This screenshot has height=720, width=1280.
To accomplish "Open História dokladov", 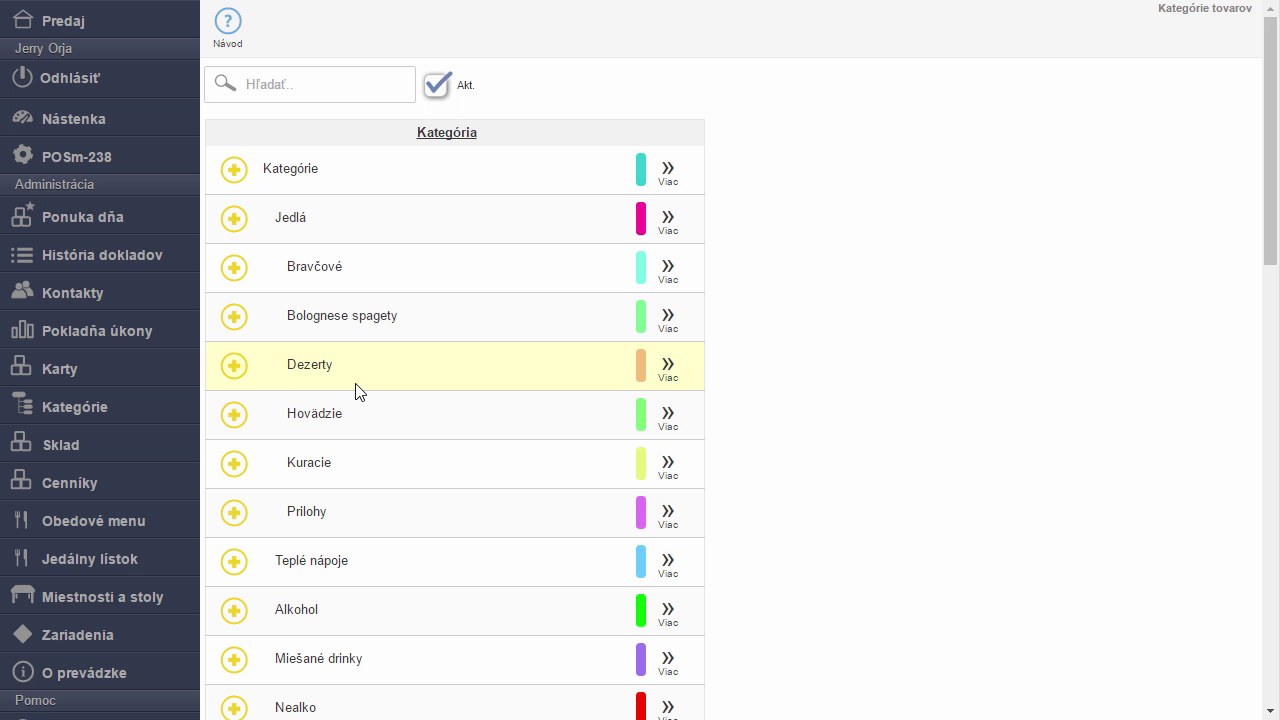I will [x=100, y=254].
